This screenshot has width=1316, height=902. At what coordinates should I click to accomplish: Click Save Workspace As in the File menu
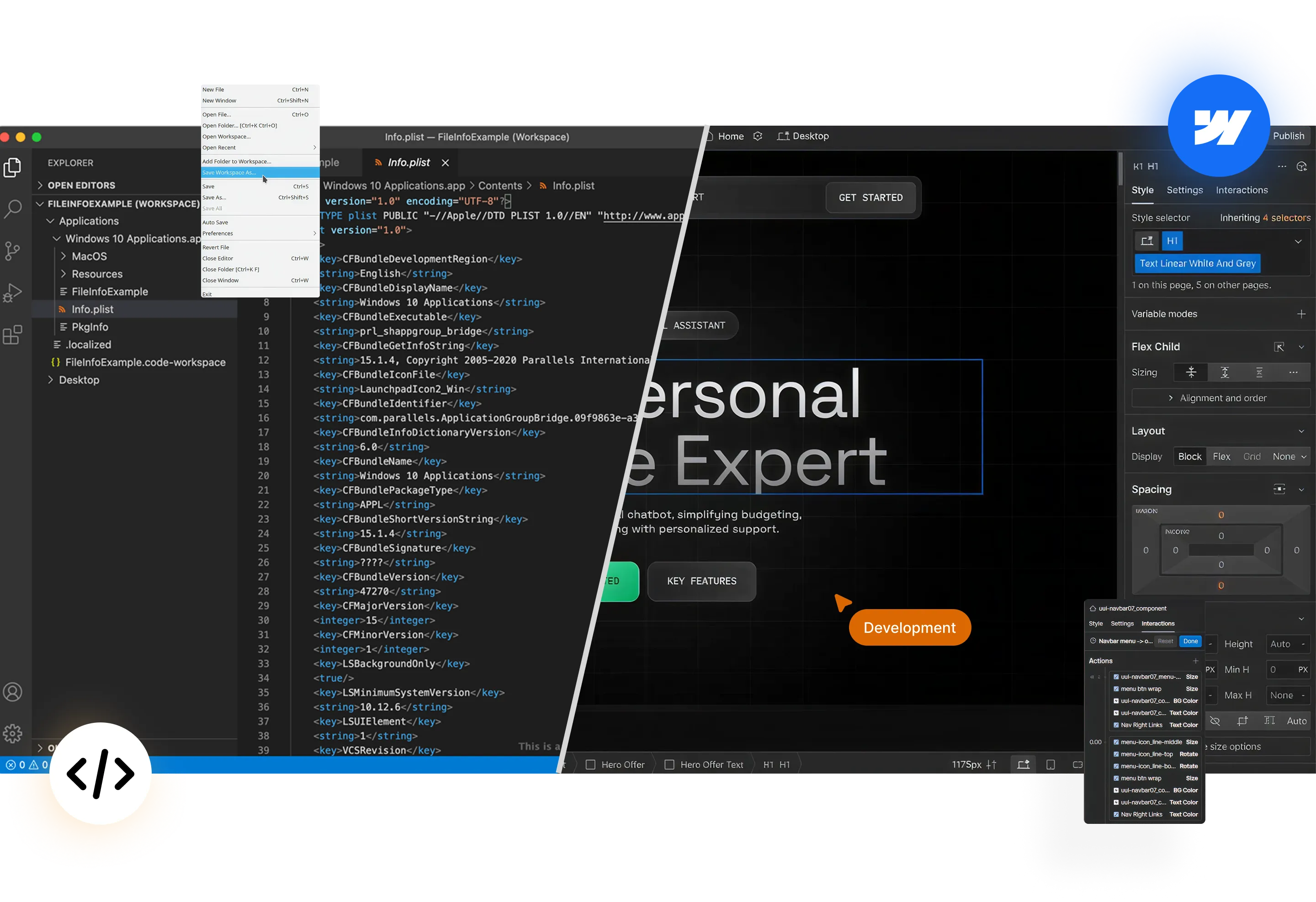pyautogui.click(x=230, y=172)
